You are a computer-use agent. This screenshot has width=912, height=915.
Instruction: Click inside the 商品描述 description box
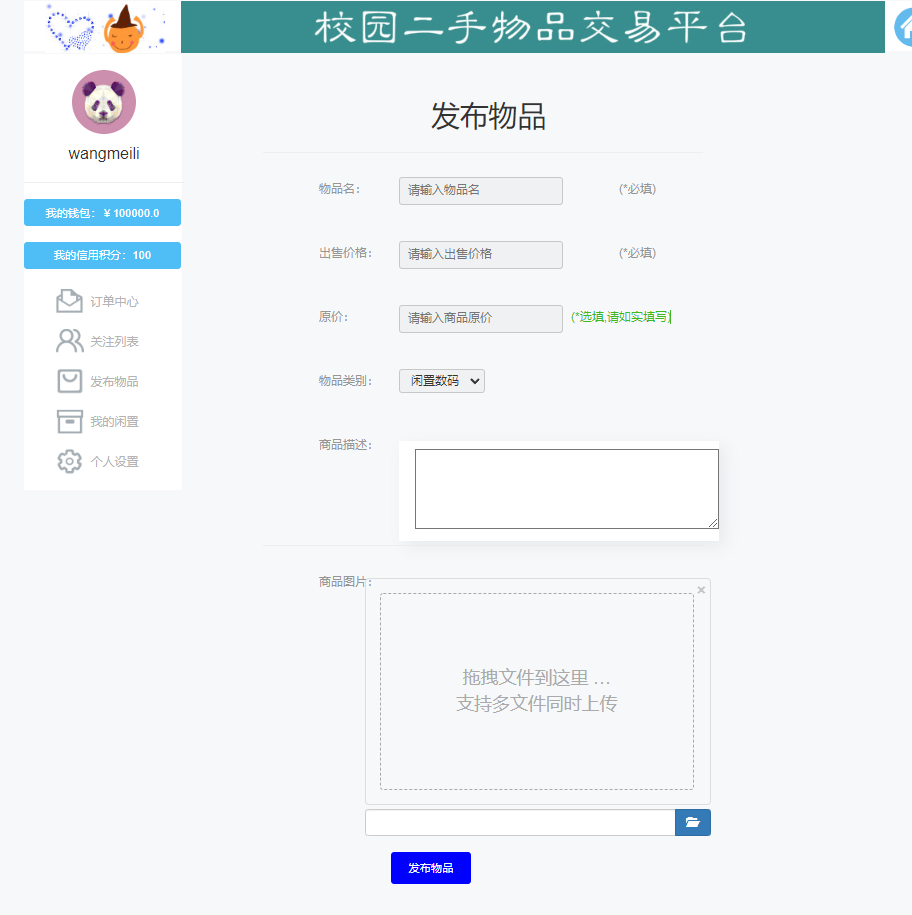pos(566,489)
